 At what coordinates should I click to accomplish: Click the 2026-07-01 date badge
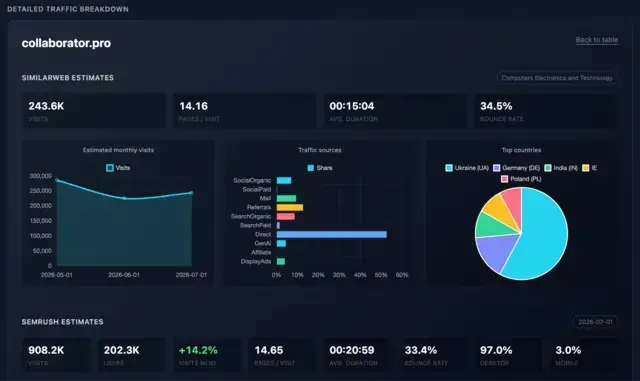(x=595, y=322)
